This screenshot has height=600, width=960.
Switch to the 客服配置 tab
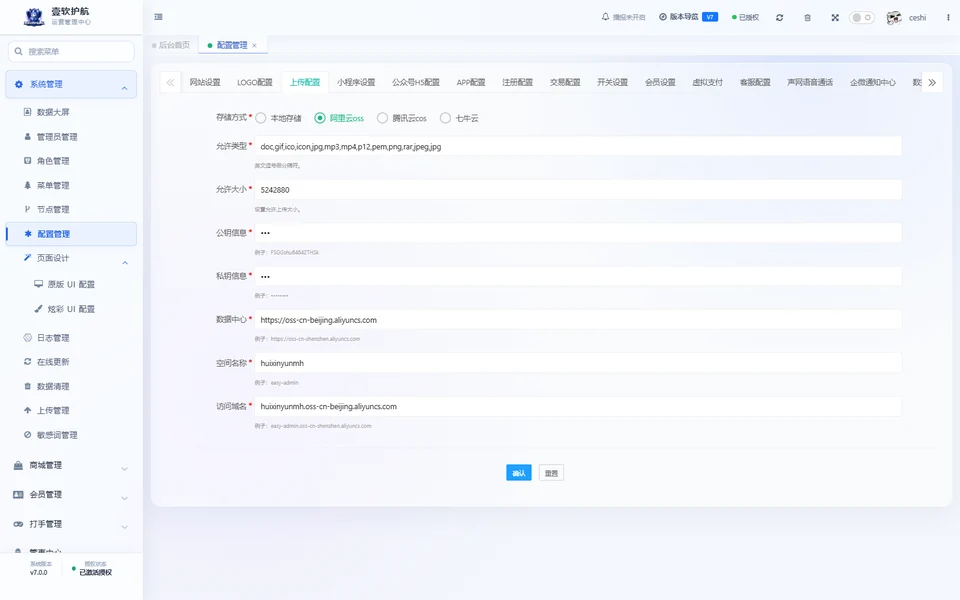(755, 82)
